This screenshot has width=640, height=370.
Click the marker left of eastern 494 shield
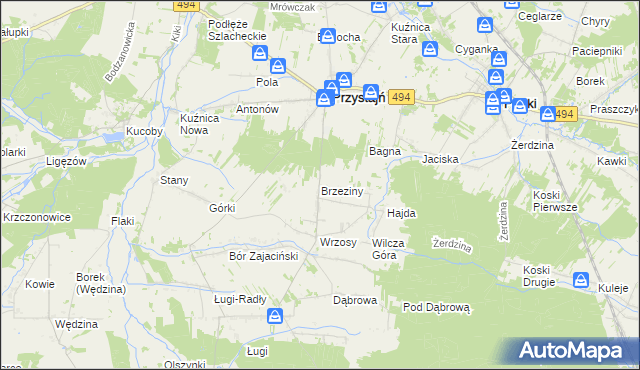(x=548, y=114)
